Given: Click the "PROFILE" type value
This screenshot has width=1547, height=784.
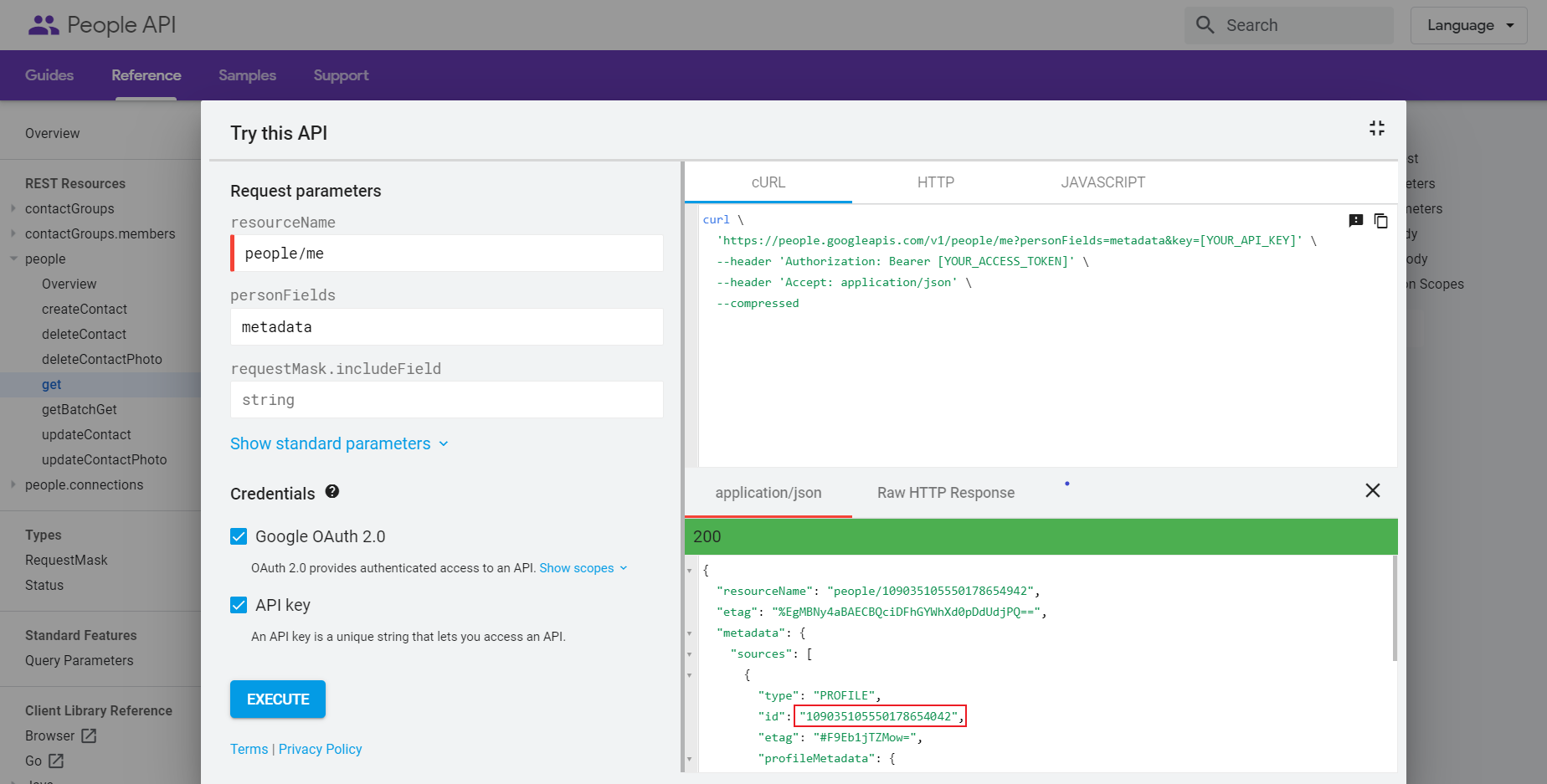Looking at the screenshot, I should tap(844, 696).
